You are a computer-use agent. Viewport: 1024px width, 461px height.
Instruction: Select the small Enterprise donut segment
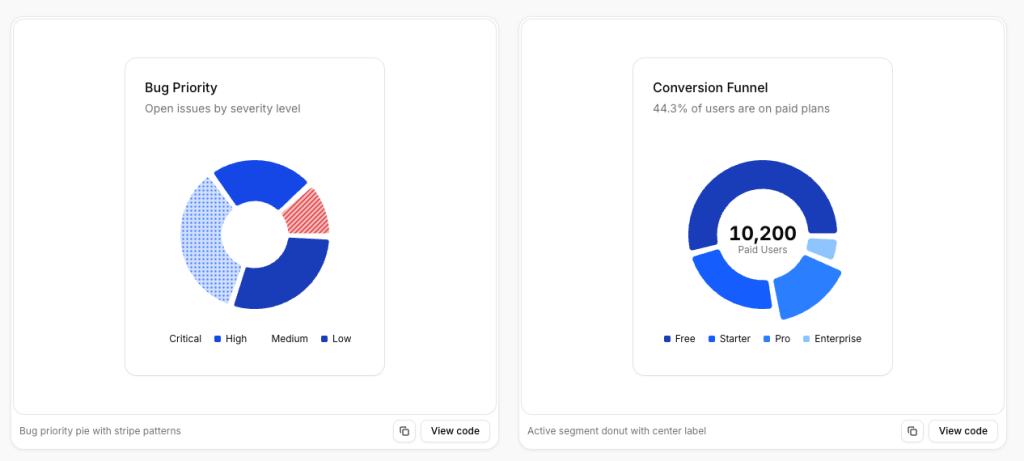pos(822,248)
